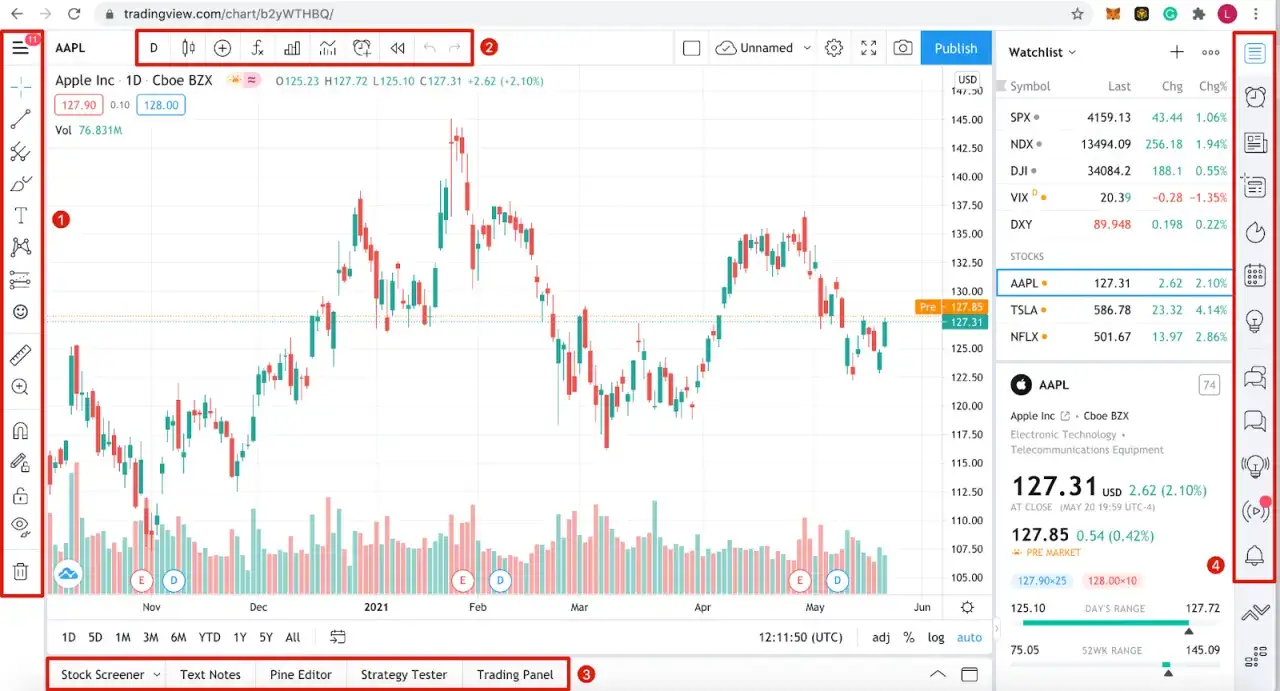
Task: Open the Trading Panel tab
Action: pos(515,674)
